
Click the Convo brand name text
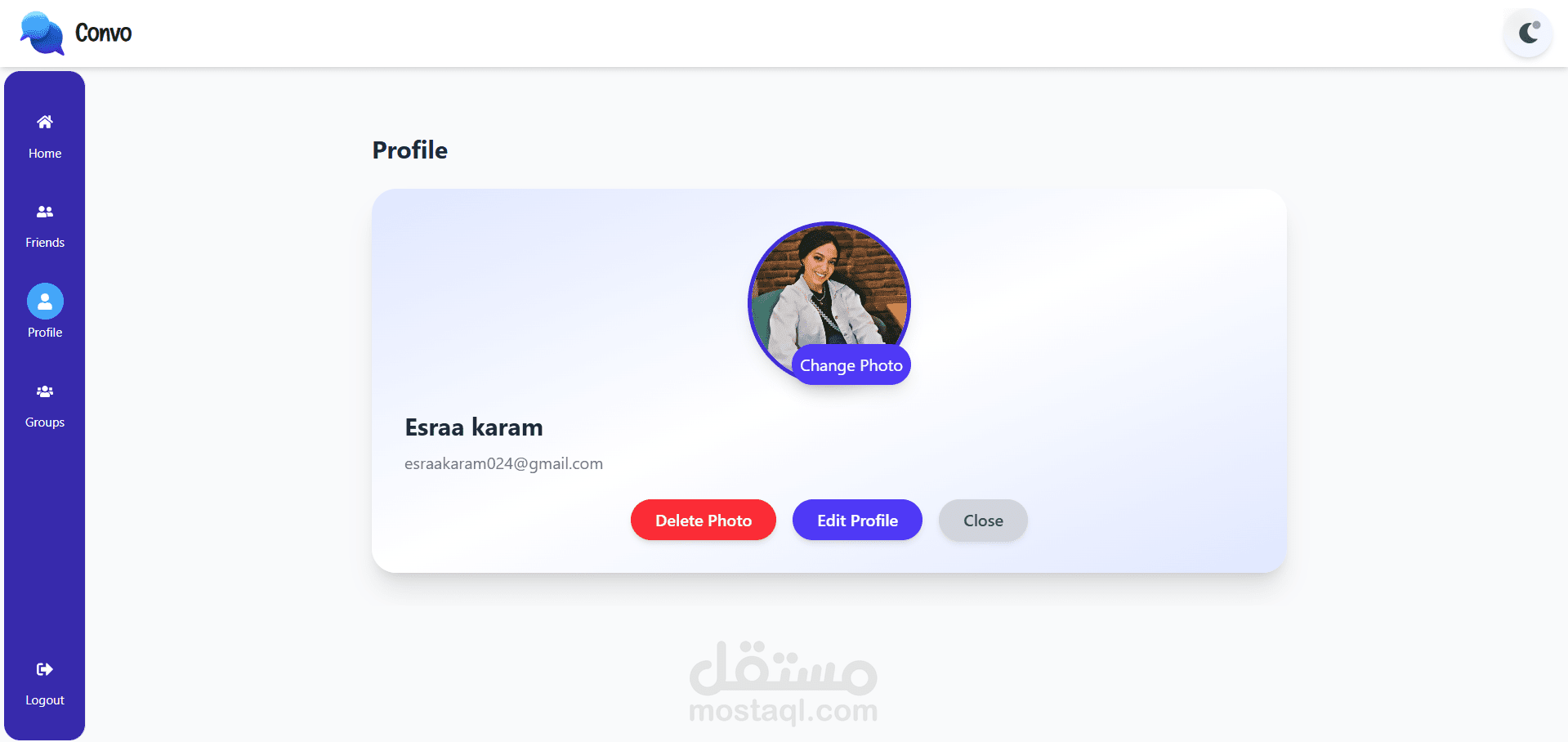pyautogui.click(x=103, y=33)
